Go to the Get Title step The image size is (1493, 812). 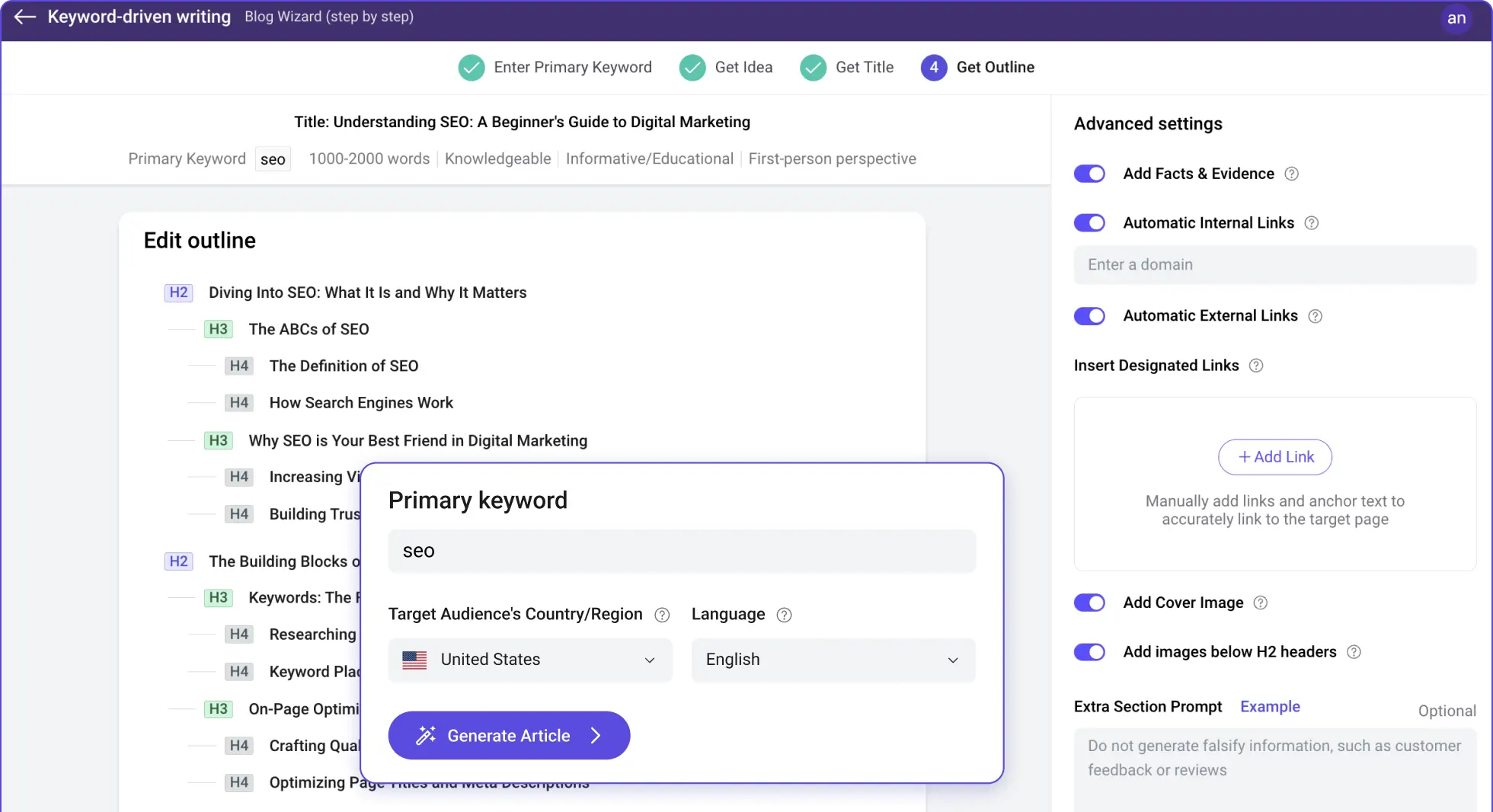click(x=847, y=67)
